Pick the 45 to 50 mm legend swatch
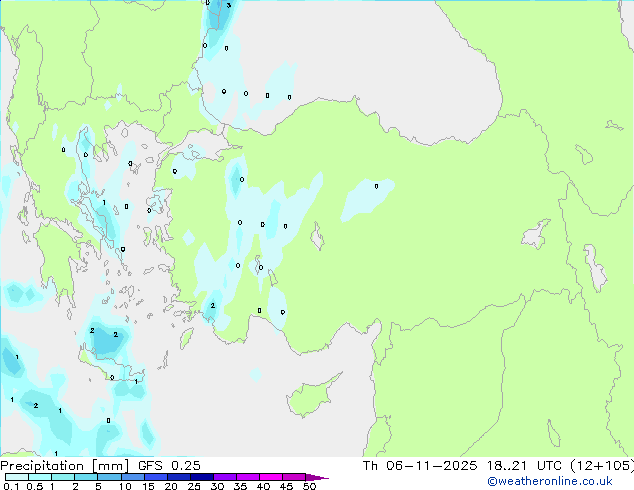Image resolution: width=634 pixels, height=490 pixels. [x=294, y=477]
